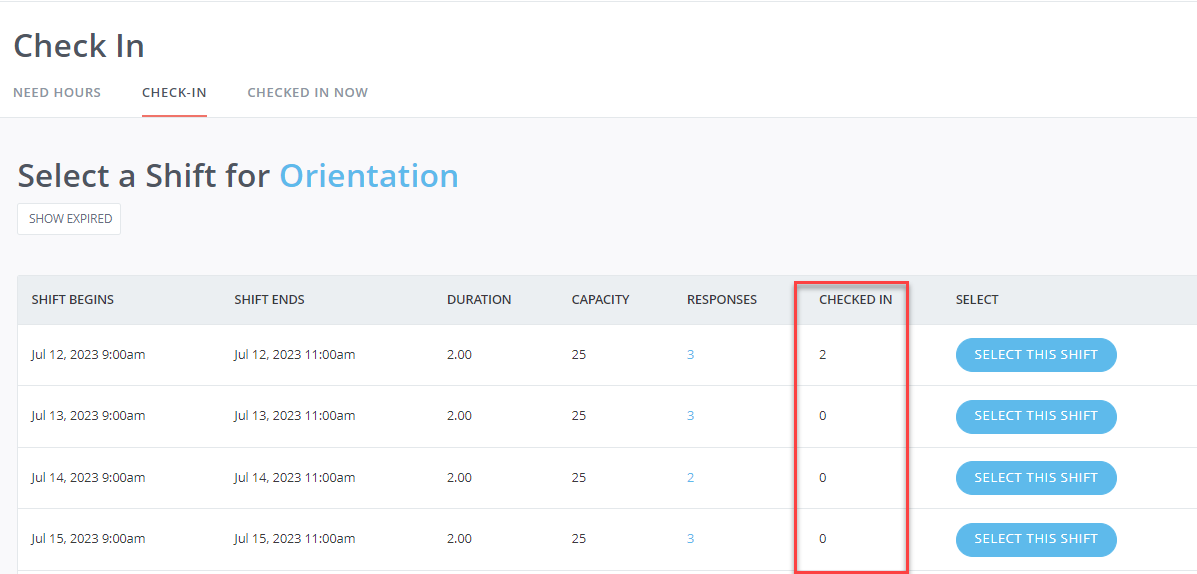Switch to the Need Hours tab
Viewport: 1197px width, 574px height.
click(57, 92)
